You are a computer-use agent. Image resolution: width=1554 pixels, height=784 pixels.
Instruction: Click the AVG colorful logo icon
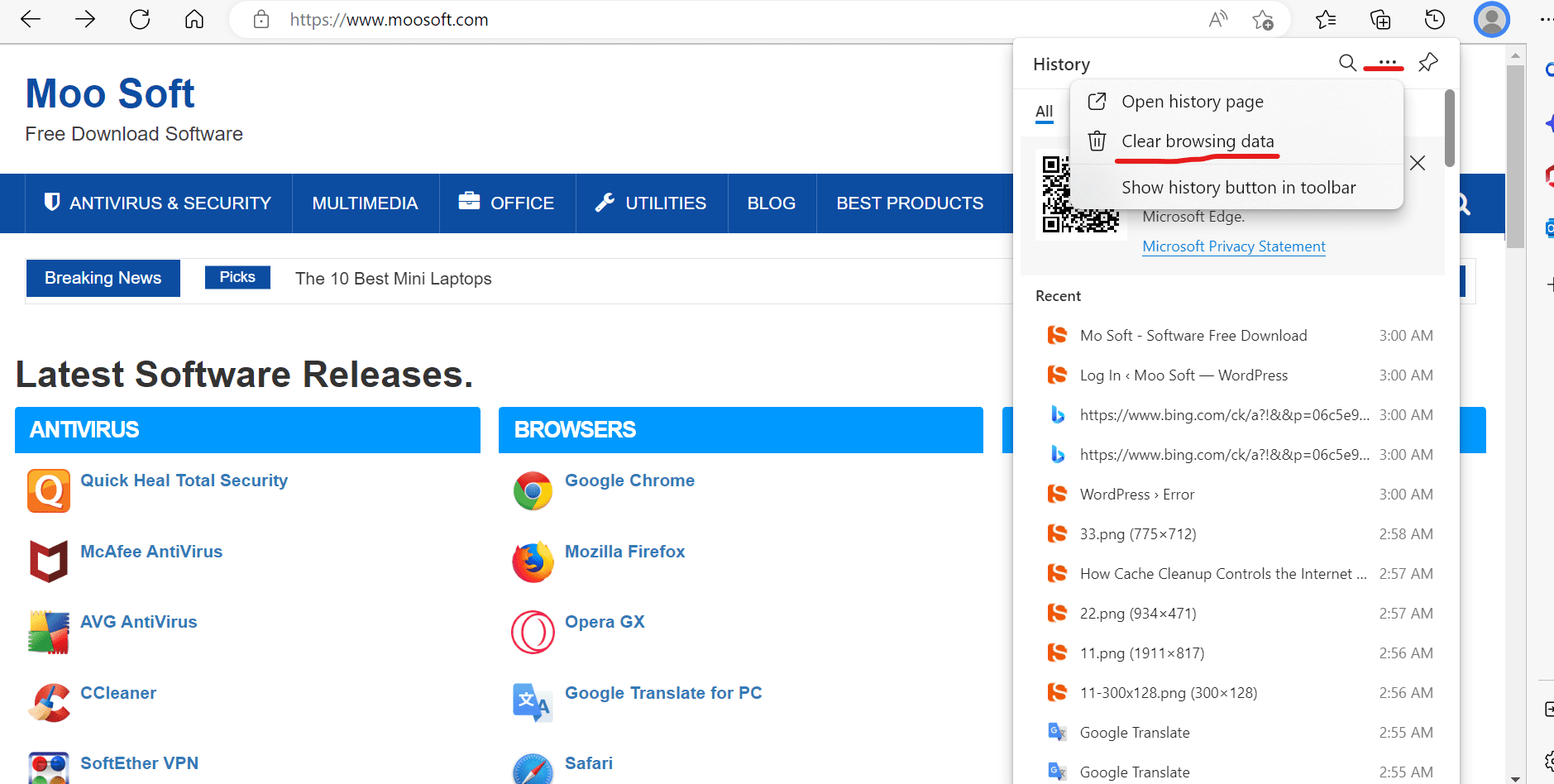[x=49, y=633]
